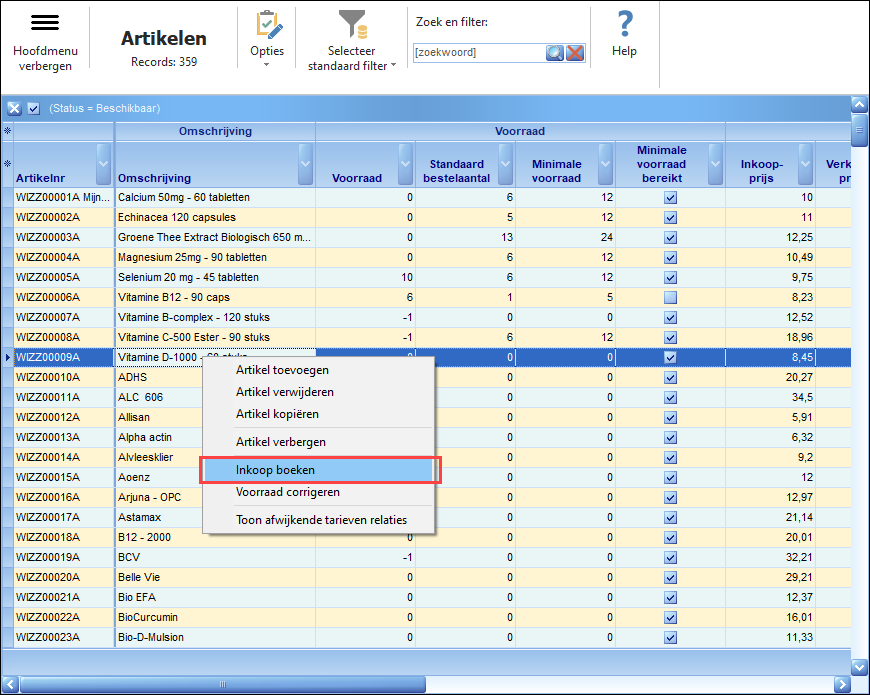Open the Help question mark icon

(625, 24)
